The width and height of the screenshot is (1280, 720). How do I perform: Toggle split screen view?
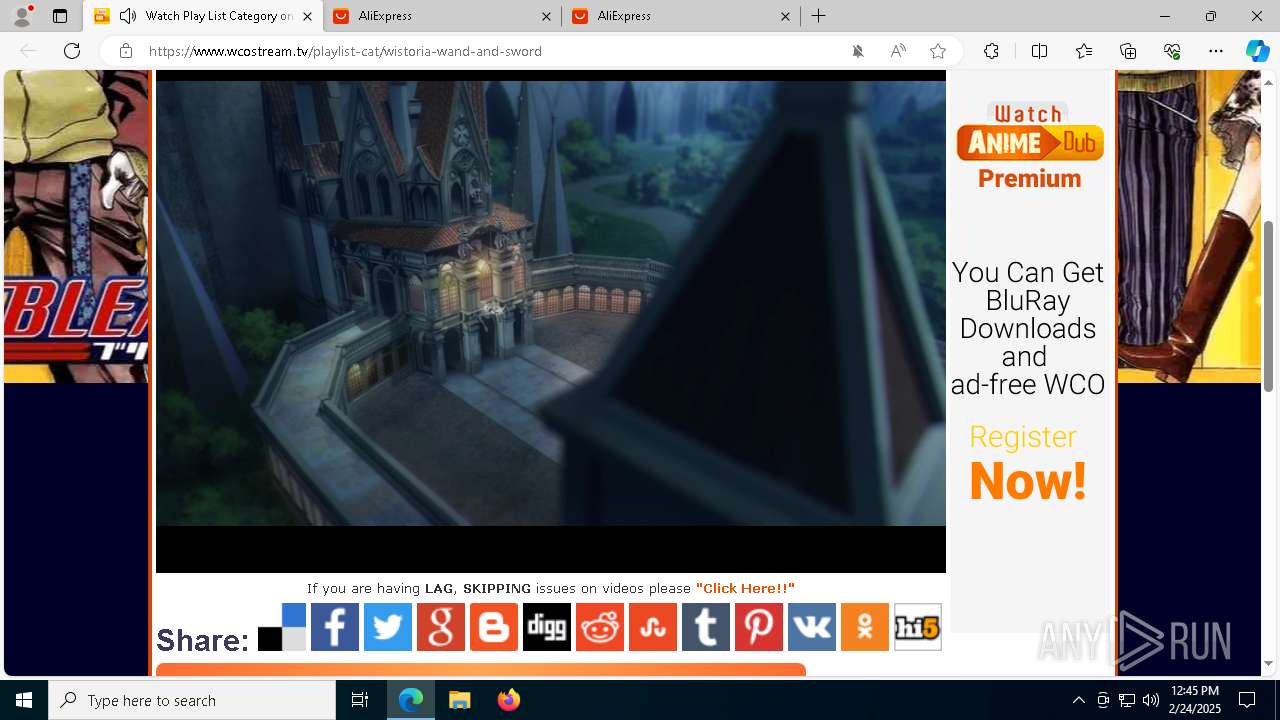pyautogui.click(x=1039, y=51)
